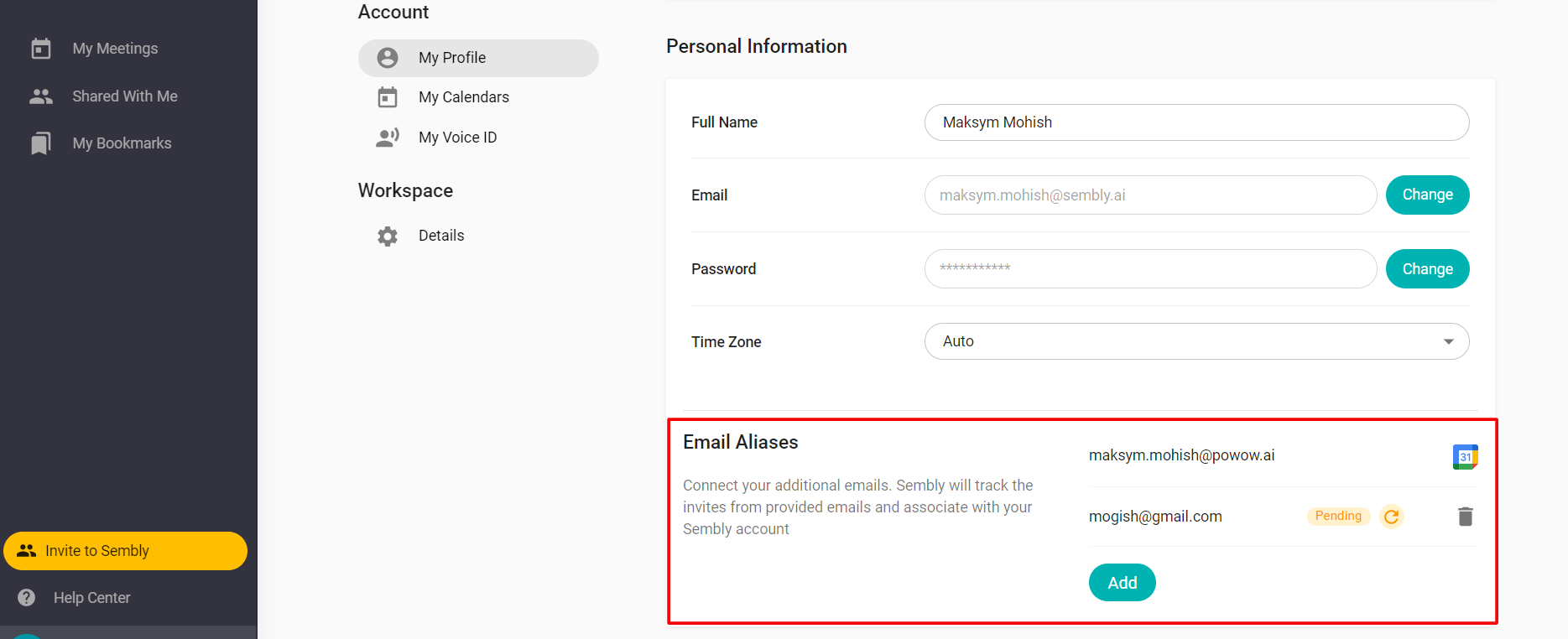Screen dimensions: 1568x639
Task: Delete the mogish@gmail.com alias with trash icon
Action: tap(1465, 517)
